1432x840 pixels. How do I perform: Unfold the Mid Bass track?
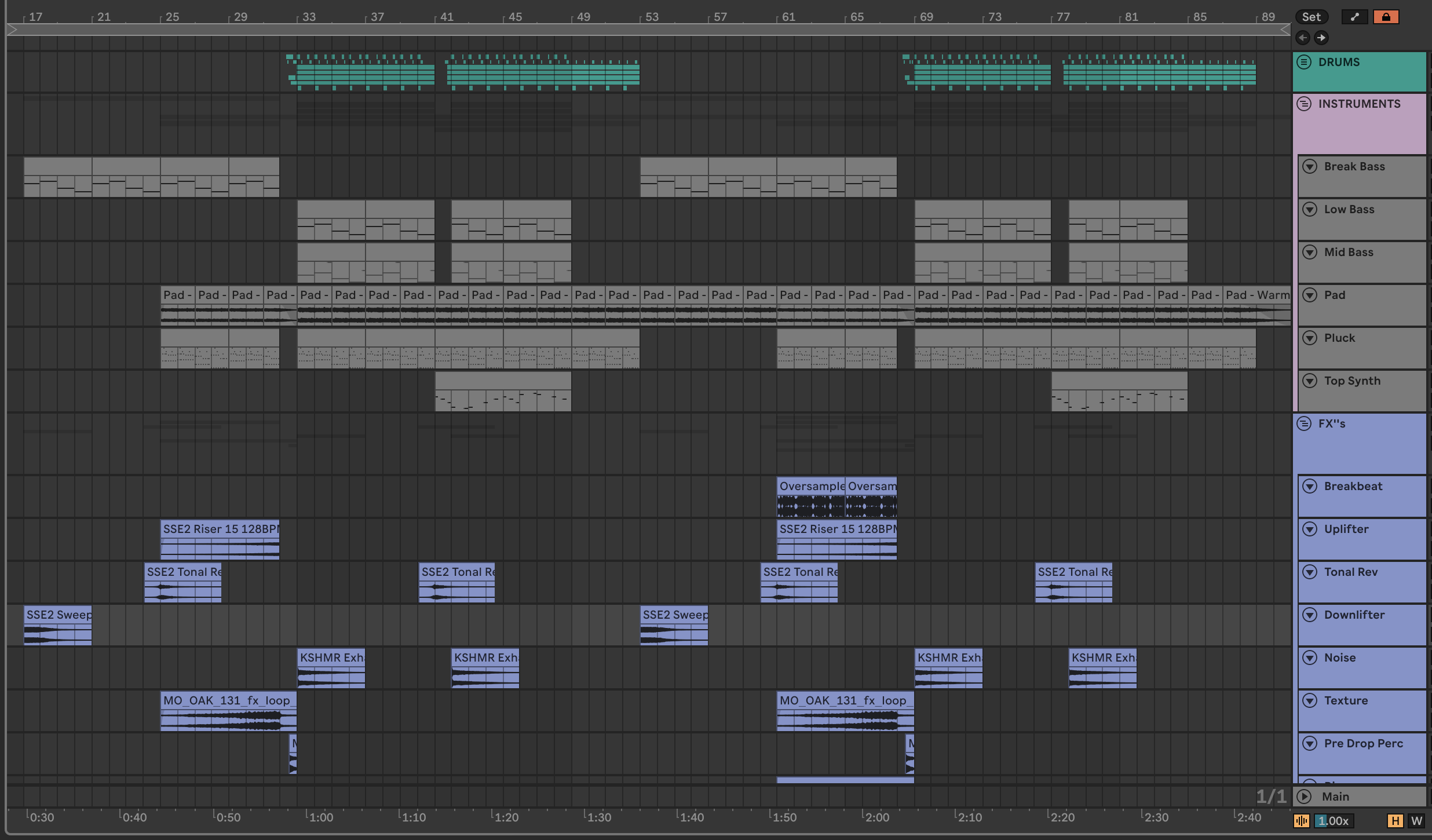click(1310, 252)
